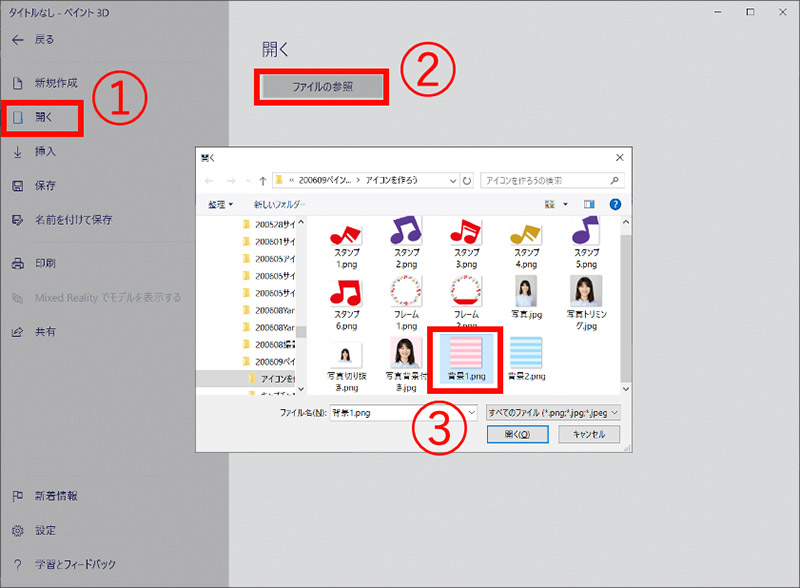The height and width of the screenshot is (588, 800).
Task: Click the 保存 disk icon
Action: 17,186
